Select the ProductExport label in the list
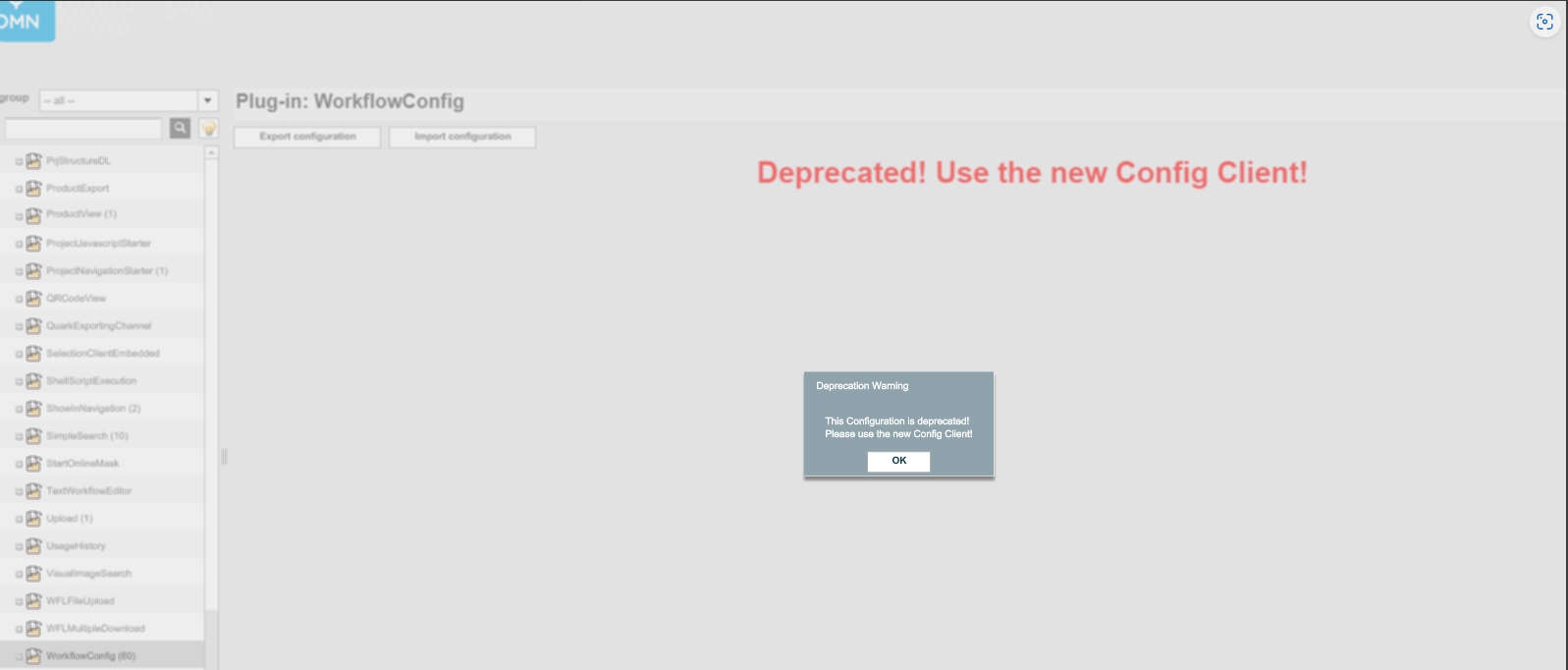The height and width of the screenshot is (670, 1568). pos(78,189)
